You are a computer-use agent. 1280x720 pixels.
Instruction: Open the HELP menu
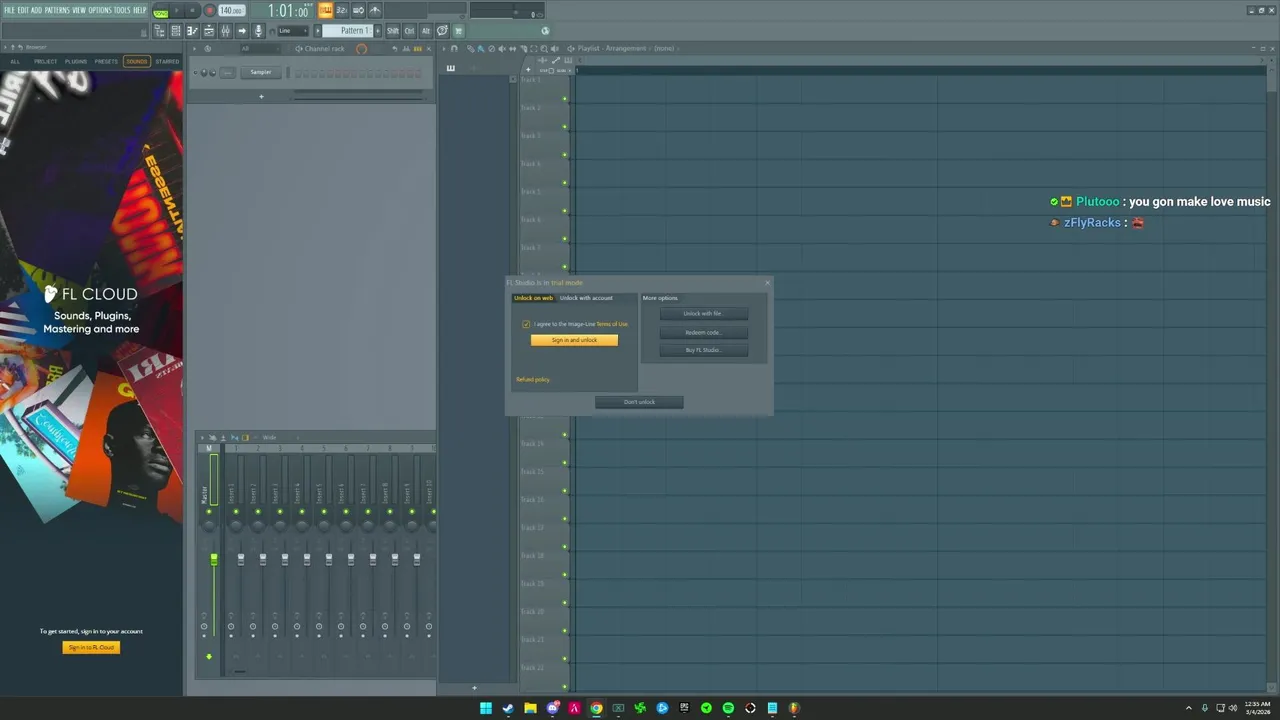(140, 10)
